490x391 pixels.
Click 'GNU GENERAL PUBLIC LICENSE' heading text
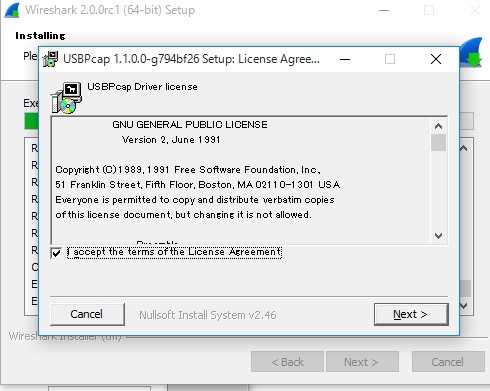(190, 125)
